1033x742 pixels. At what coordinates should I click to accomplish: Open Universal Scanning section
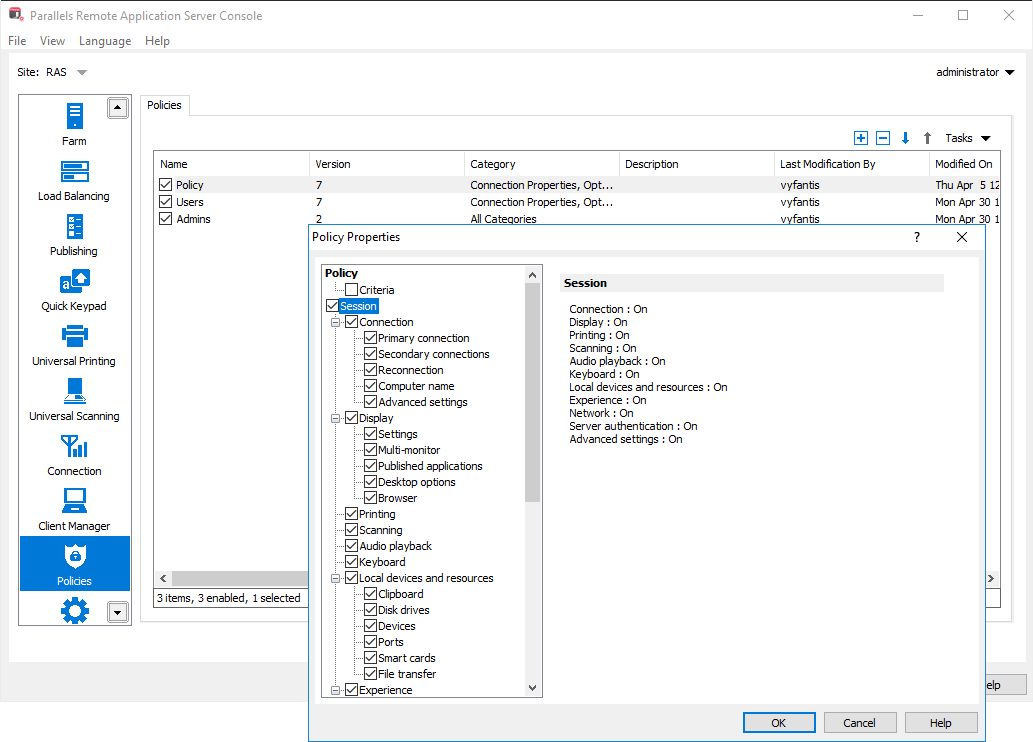[x=74, y=400]
